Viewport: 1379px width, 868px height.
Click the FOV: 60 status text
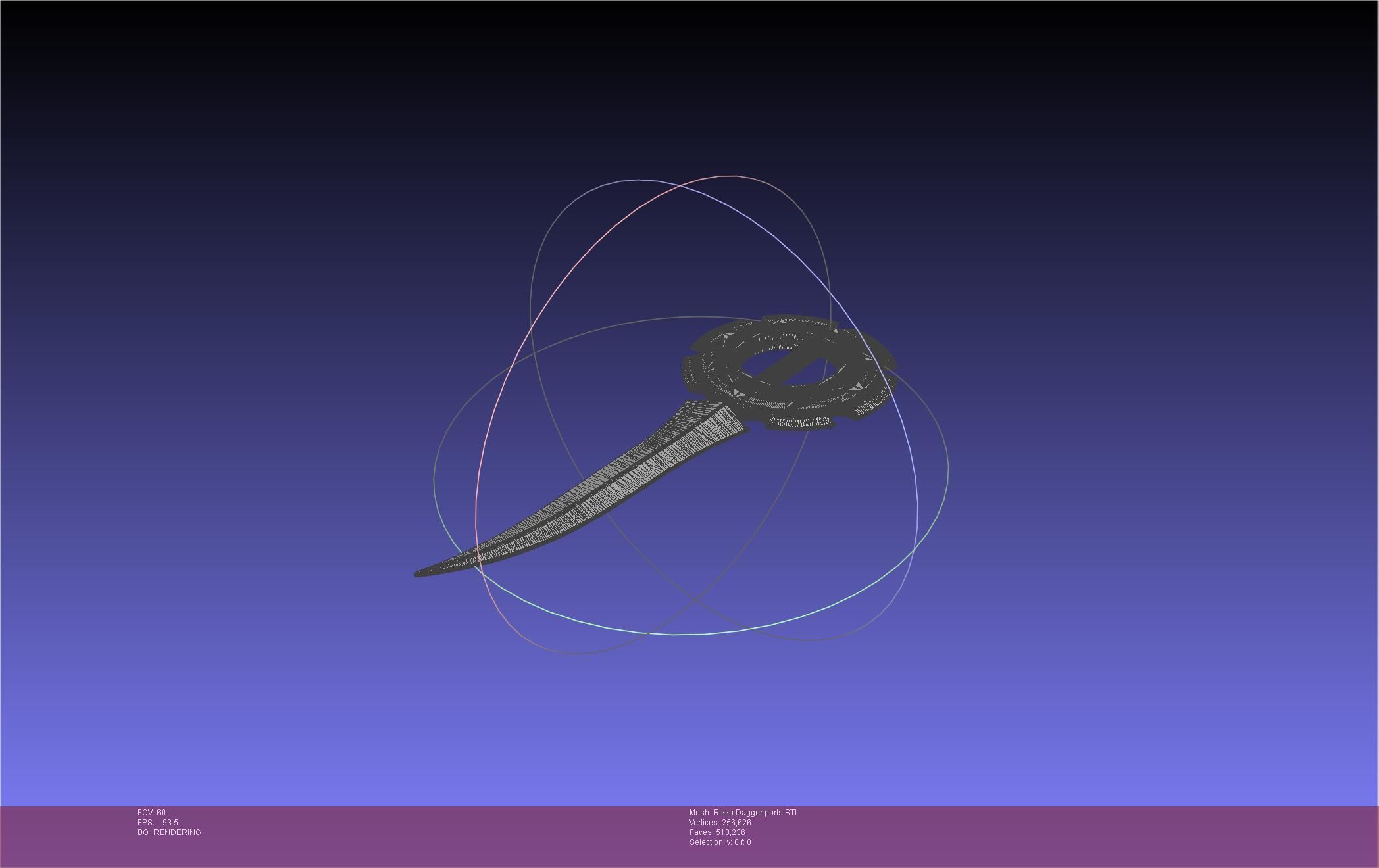coord(151,813)
